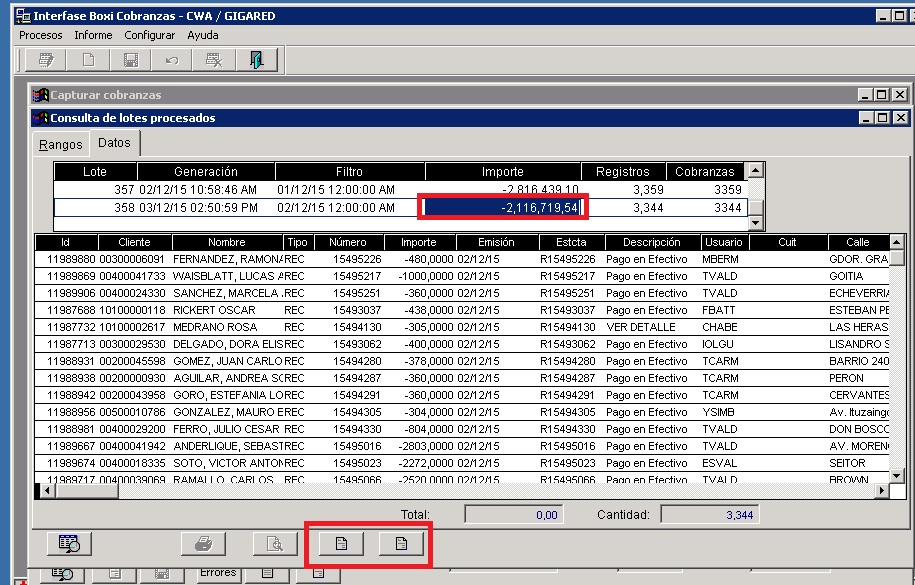This screenshot has height=585, width=915.
Task: Select the exit door icon in the toolbar
Action: pos(259,59)
